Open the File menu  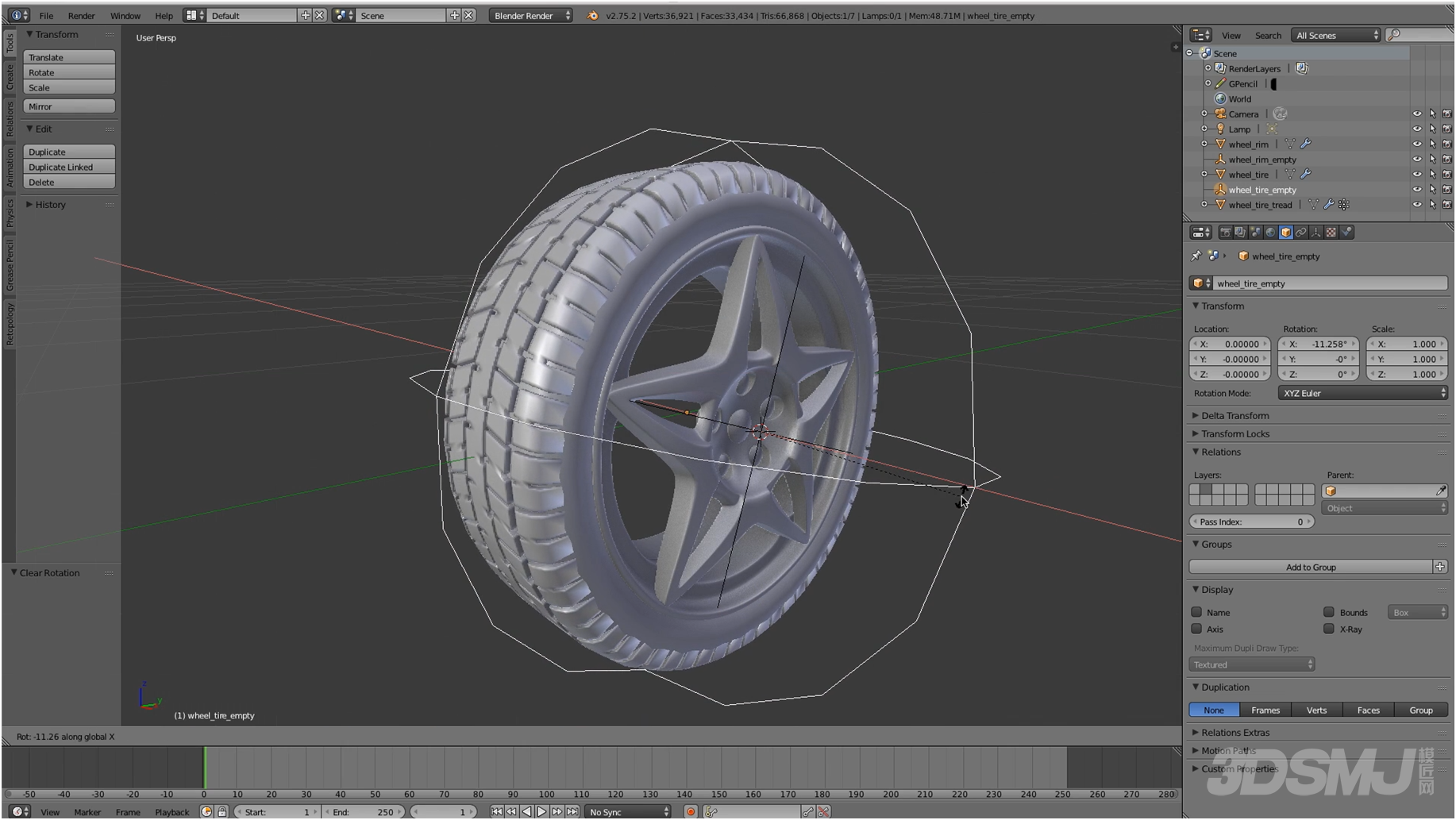point(46,15)
